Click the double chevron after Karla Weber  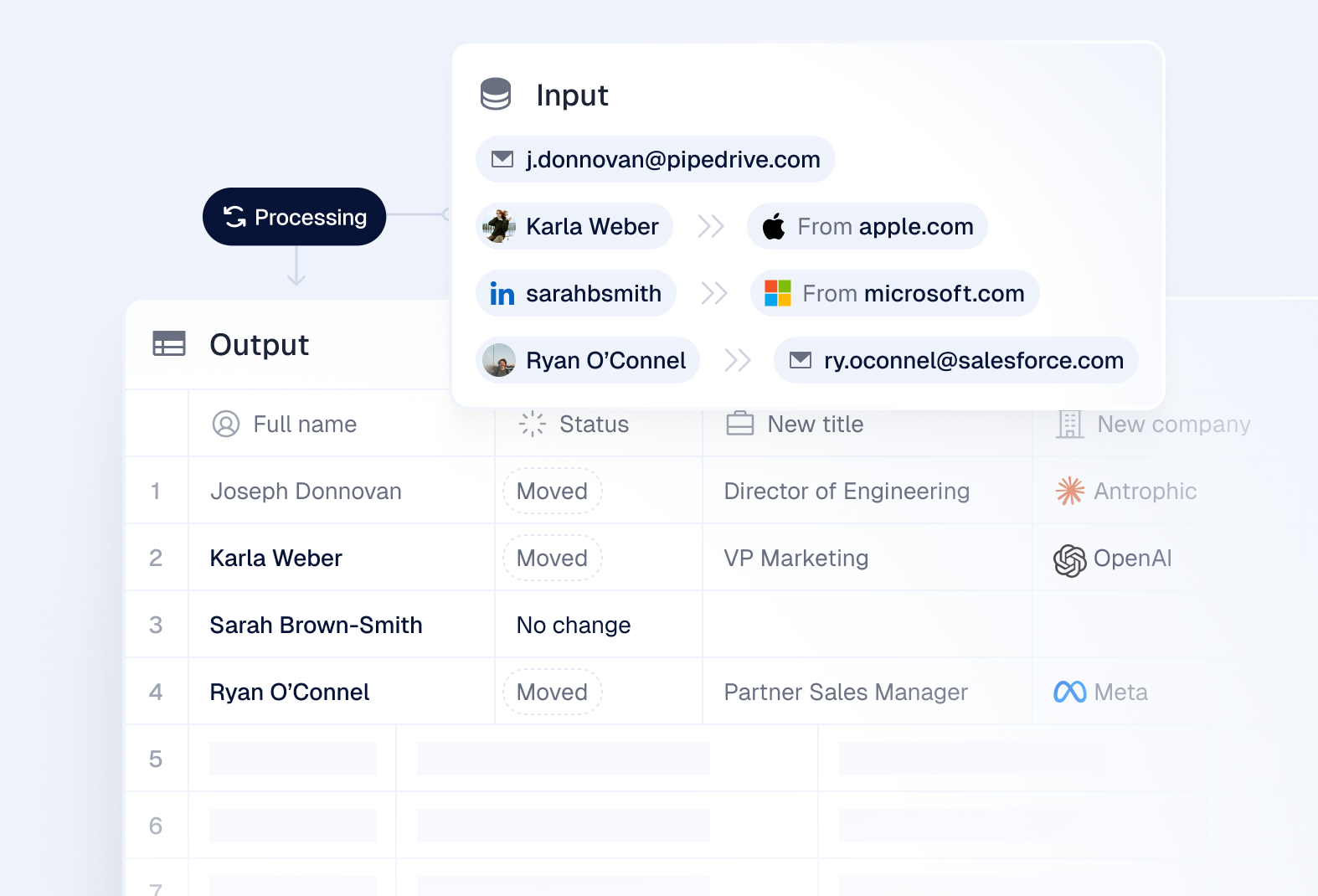coord(711,226)
